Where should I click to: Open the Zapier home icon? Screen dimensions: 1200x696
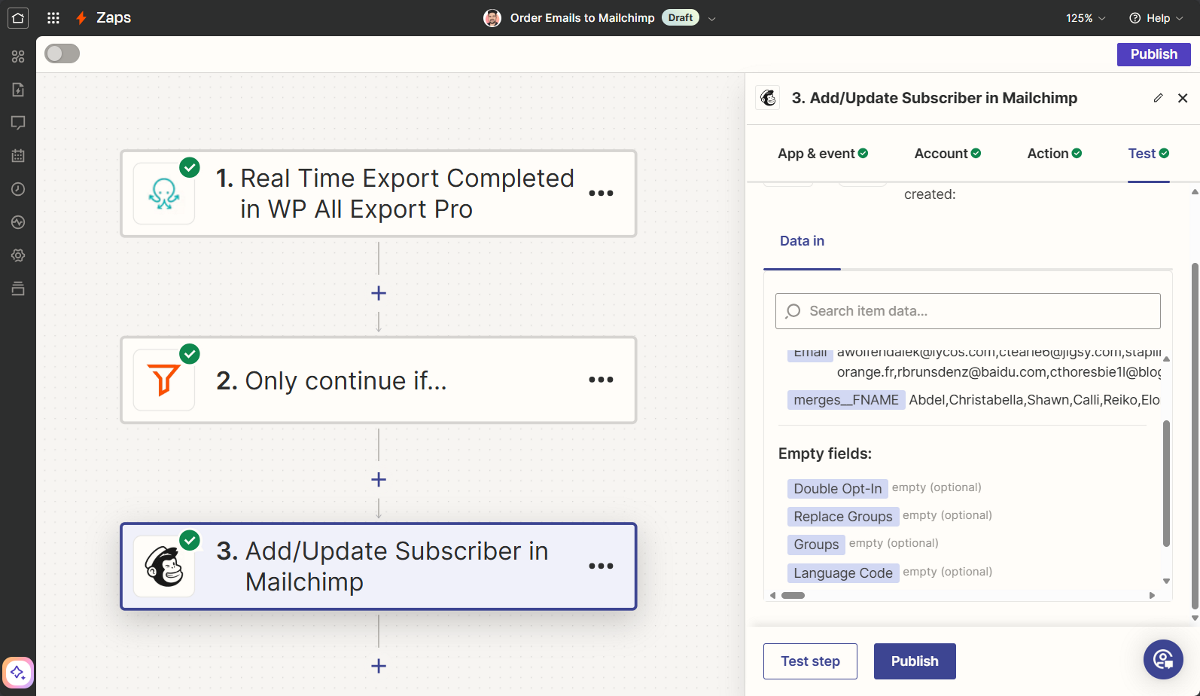pos(18,18)
